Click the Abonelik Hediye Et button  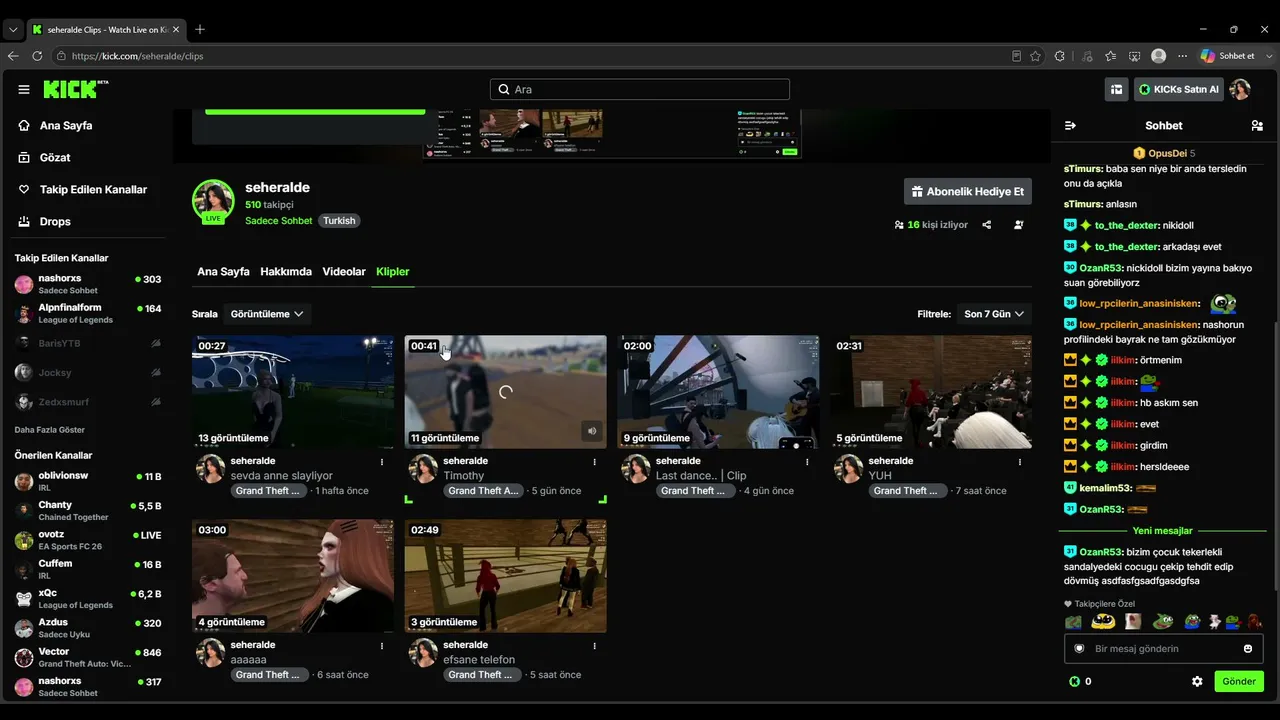(x=968, y=192)
